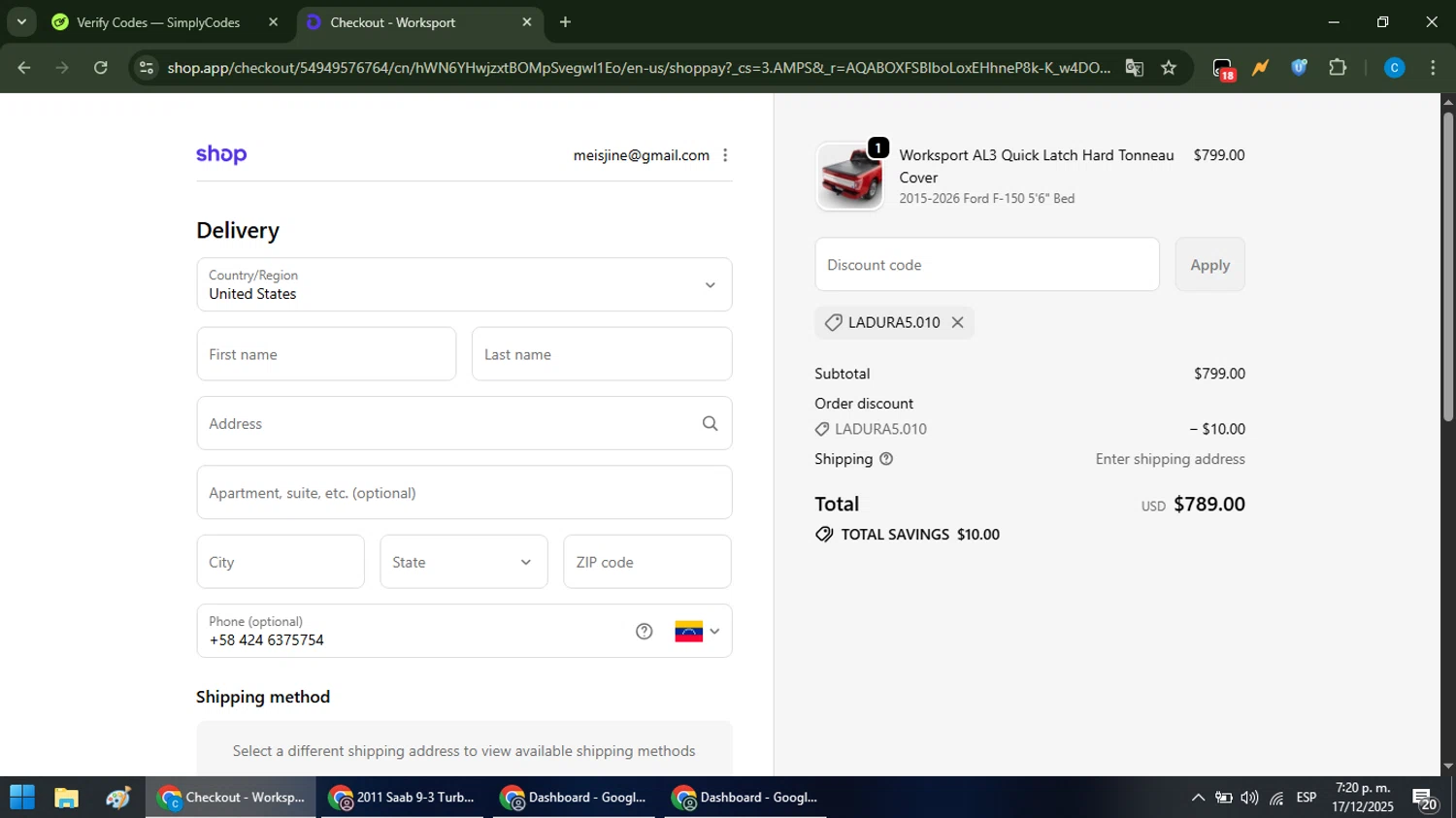Remove the LADURA5.010 discount code
This screenshot has height=818, width=1456.
point(957,322)
